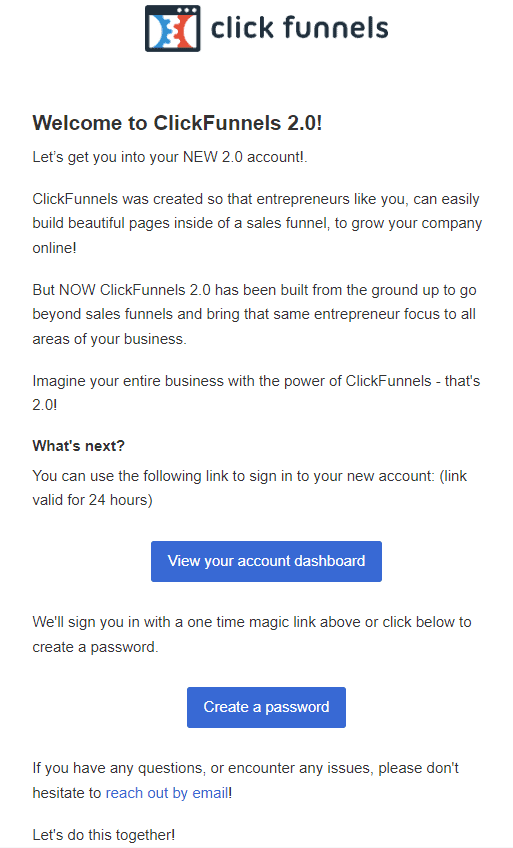Click the closing line "Let's do this together!"

[104, 834]
